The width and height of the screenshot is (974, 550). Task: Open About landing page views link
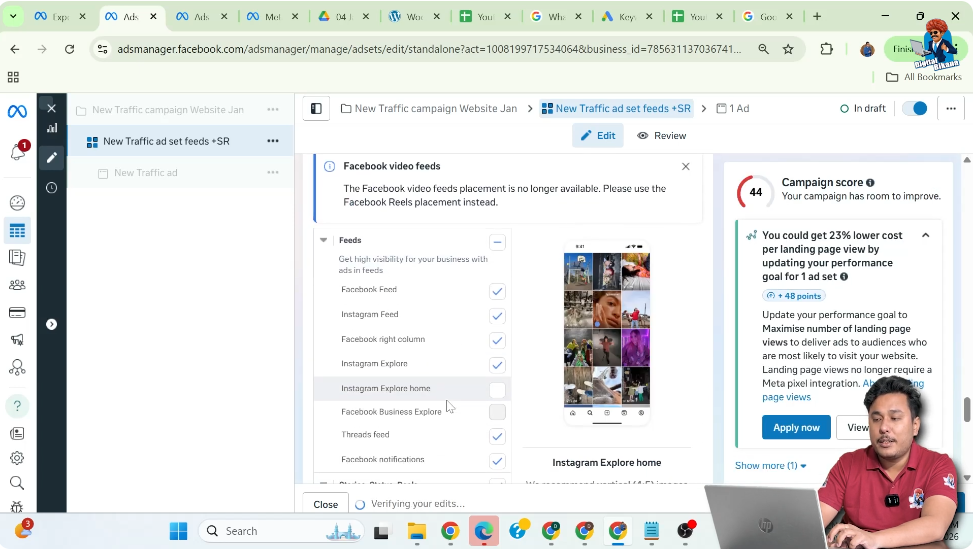point(844,390)
